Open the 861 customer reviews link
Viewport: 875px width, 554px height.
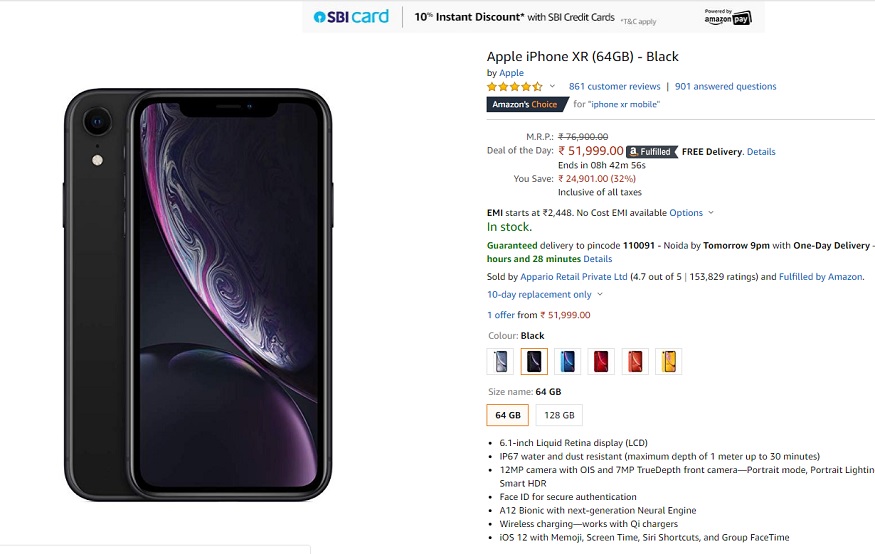614,86
